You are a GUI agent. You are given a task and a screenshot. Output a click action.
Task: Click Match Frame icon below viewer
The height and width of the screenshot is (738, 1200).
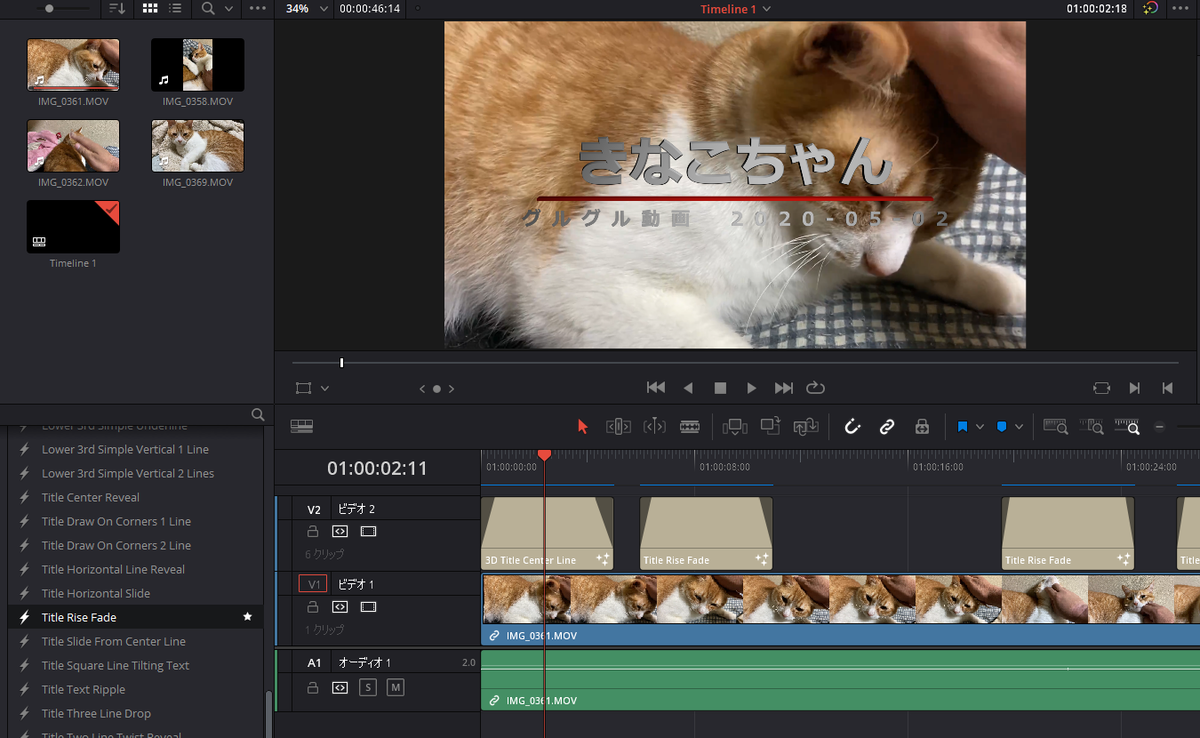click(x=1102, y=388)
